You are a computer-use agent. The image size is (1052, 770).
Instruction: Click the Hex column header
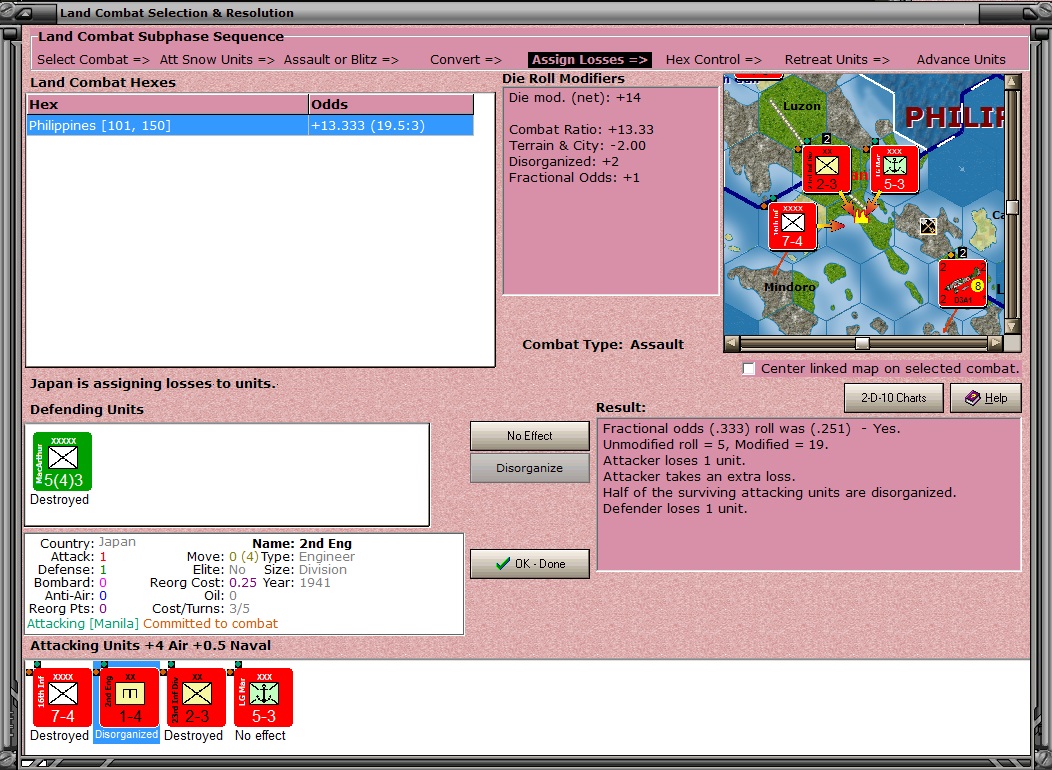(167, 105)
